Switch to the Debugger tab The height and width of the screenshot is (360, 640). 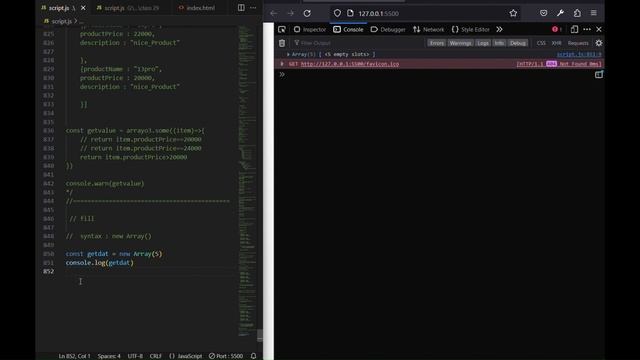(388, 29)
